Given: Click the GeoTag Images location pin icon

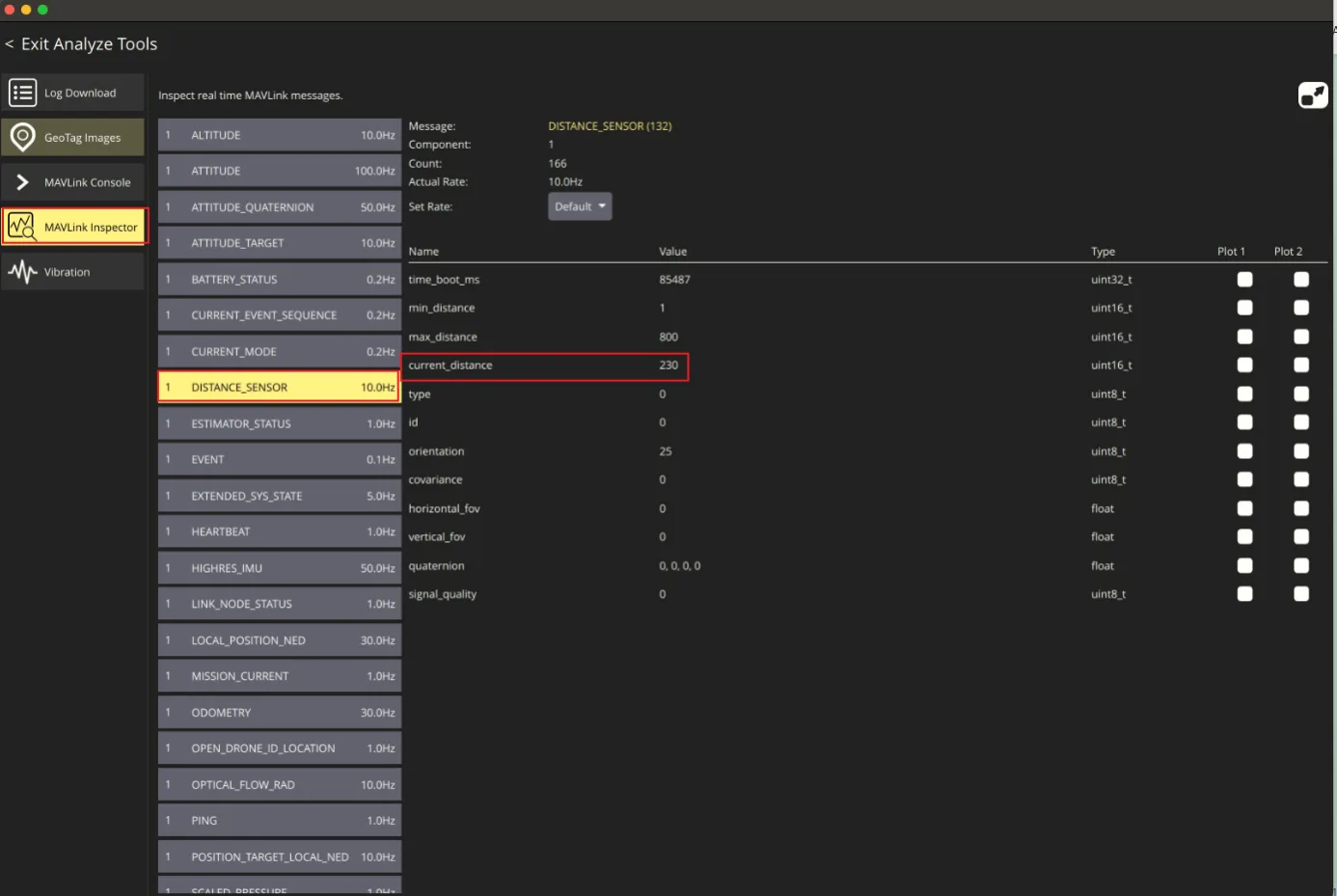Looking at the screenshot, I should 22,137.
